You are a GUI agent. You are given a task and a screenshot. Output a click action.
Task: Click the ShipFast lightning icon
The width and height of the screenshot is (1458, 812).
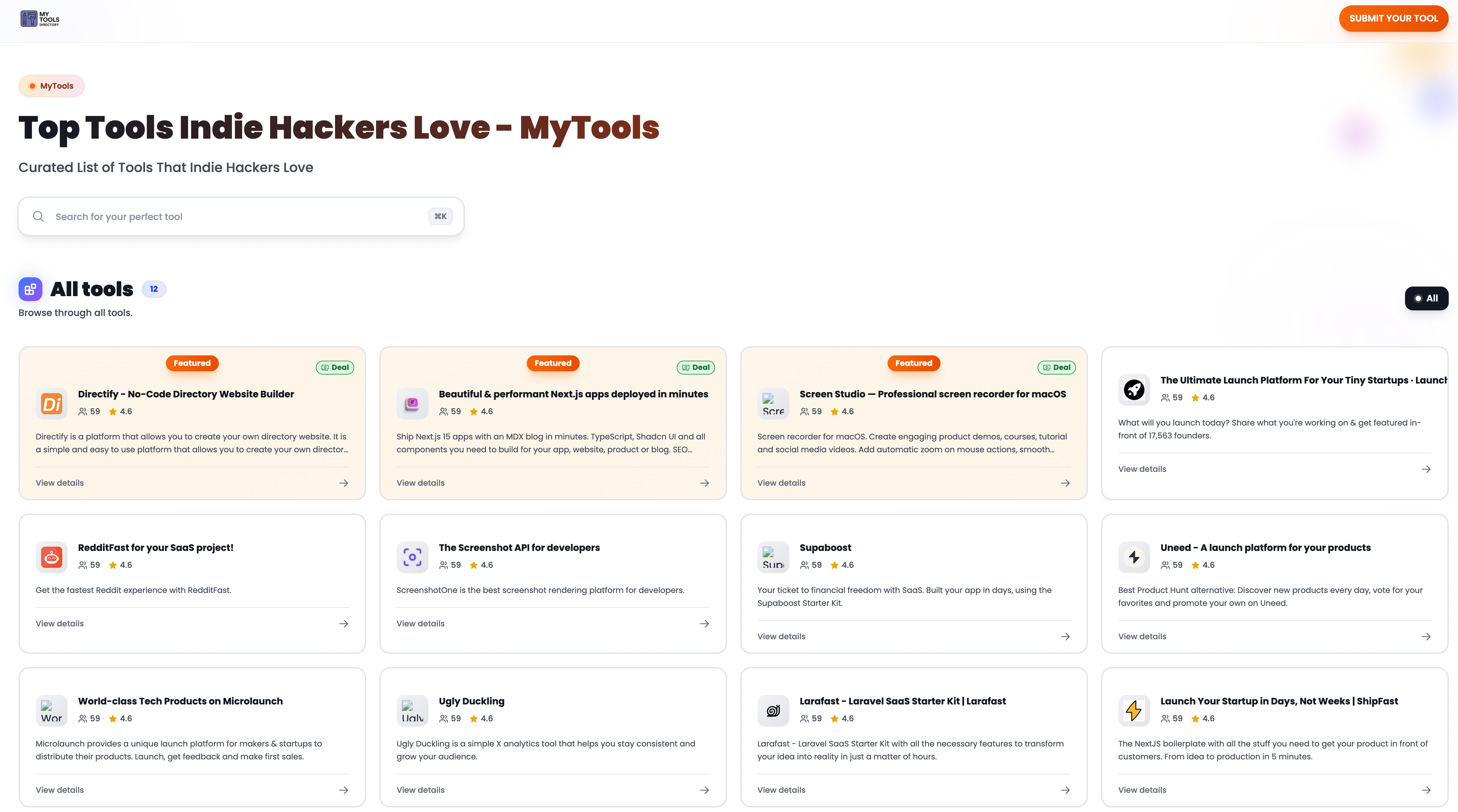point(1134,710)
